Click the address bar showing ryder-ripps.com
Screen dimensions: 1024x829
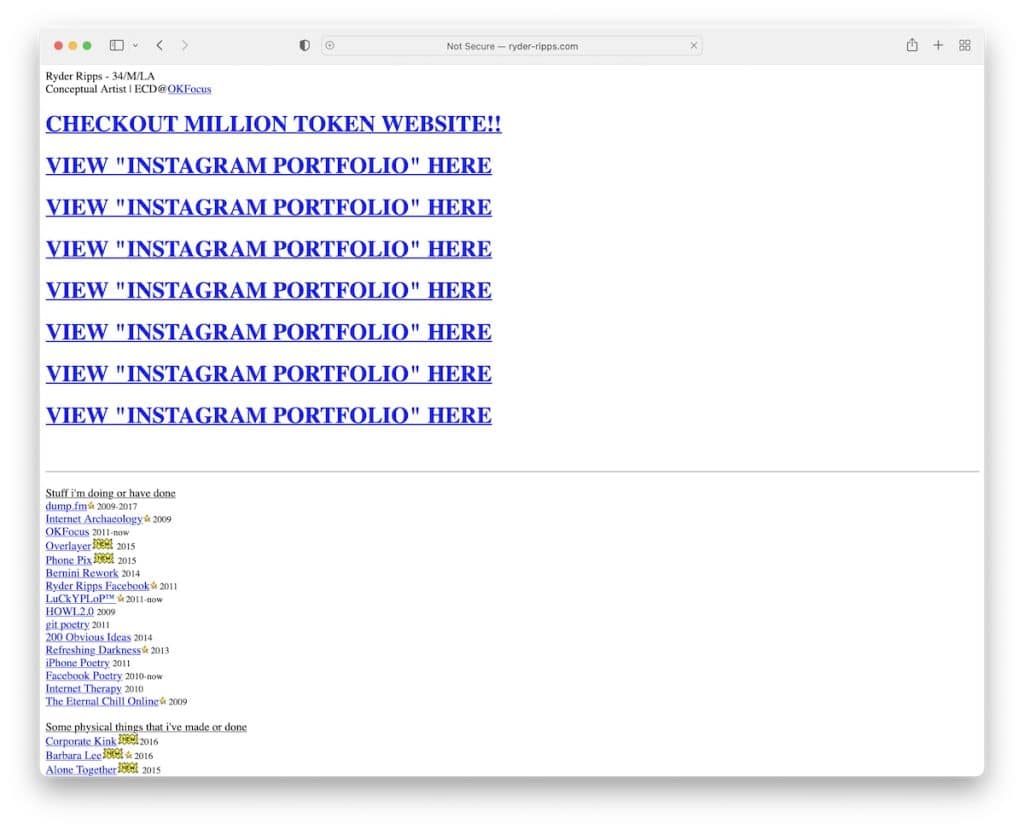512,46
